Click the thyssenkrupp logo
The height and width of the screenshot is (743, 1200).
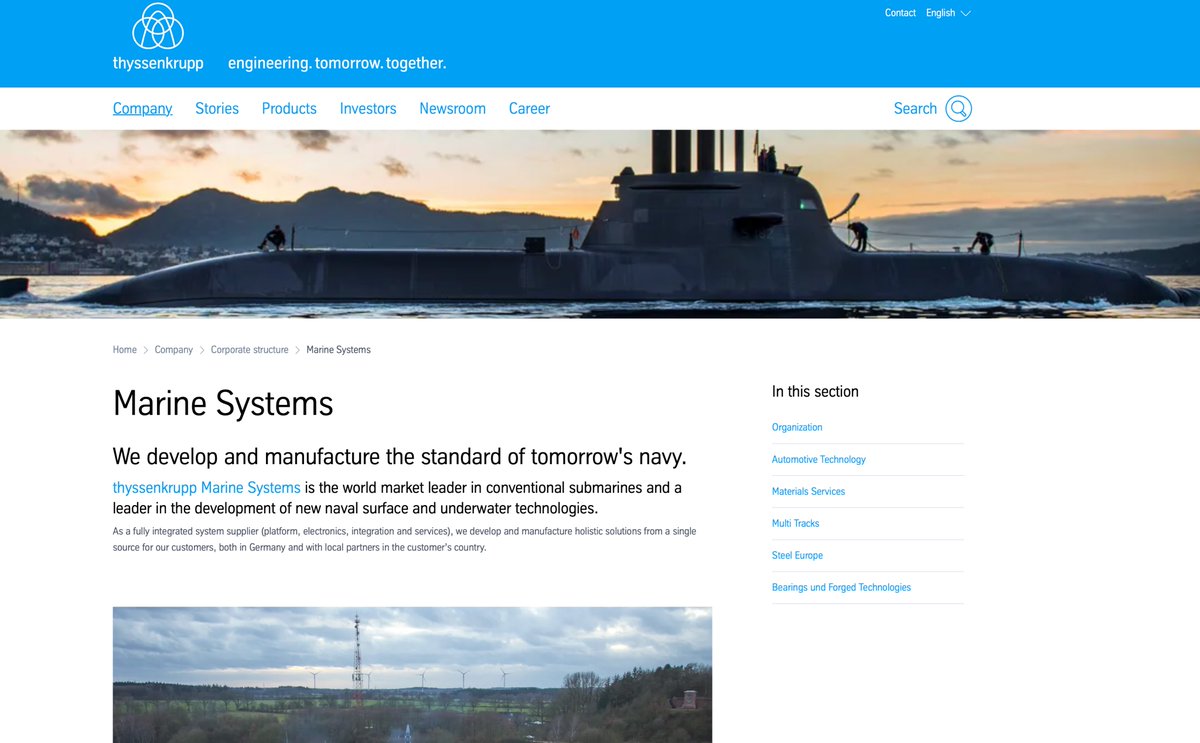[158, 37]
